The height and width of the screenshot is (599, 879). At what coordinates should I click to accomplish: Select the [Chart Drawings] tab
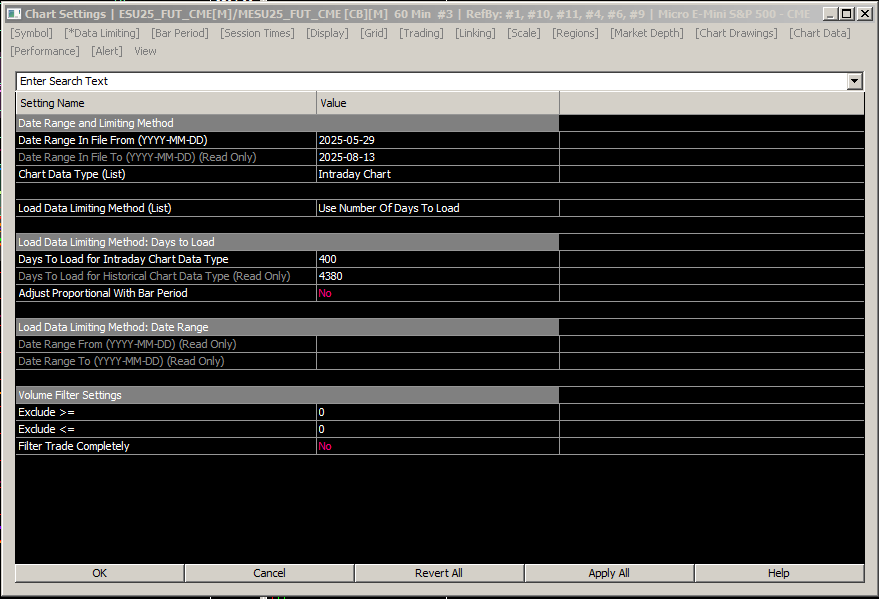736,33
